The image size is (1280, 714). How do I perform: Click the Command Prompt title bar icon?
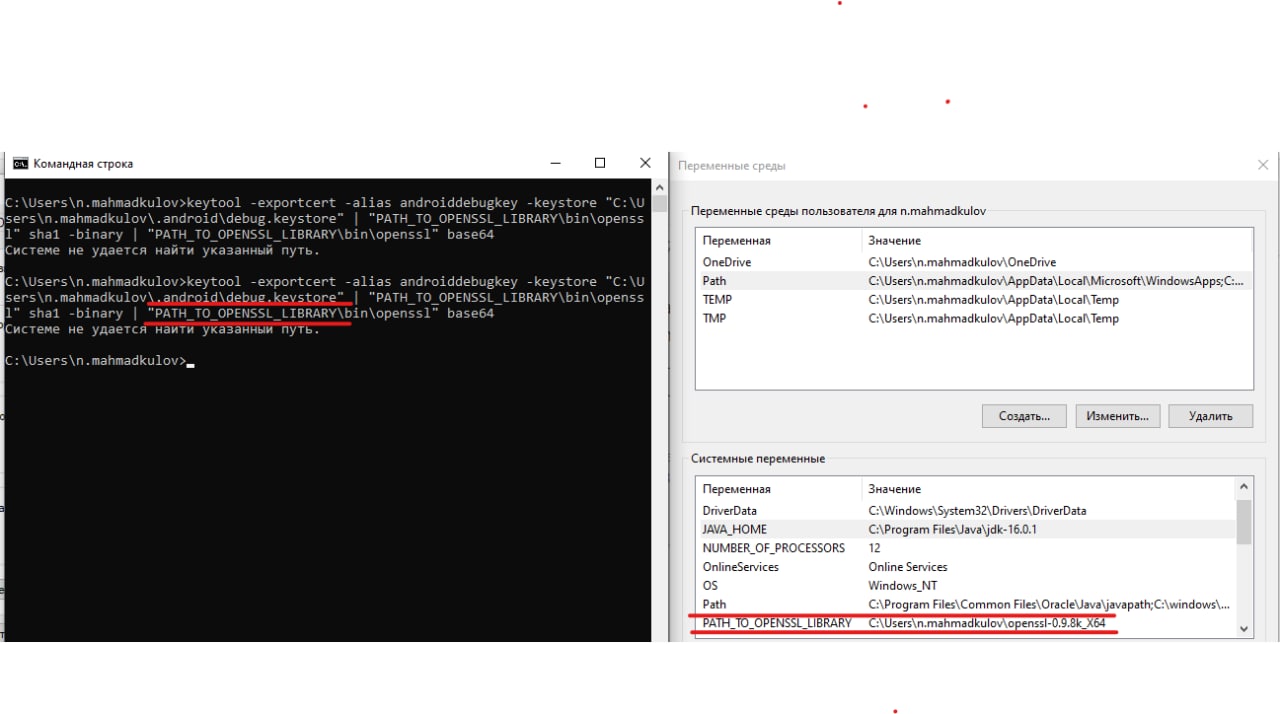pyautogui.click(x=20, y=164)
